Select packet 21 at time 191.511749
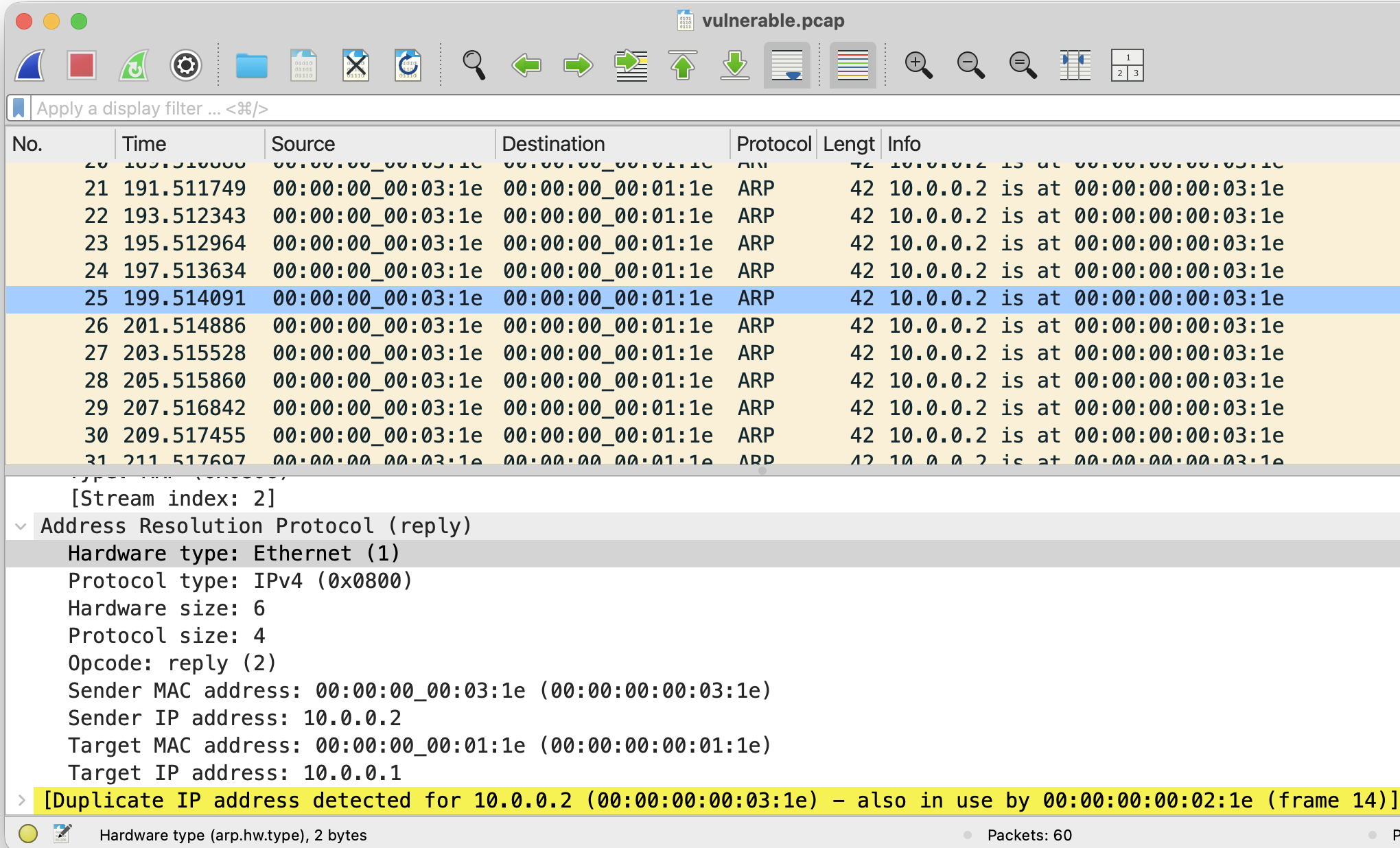The image size is (1400, 848). [x=703, y=189]
